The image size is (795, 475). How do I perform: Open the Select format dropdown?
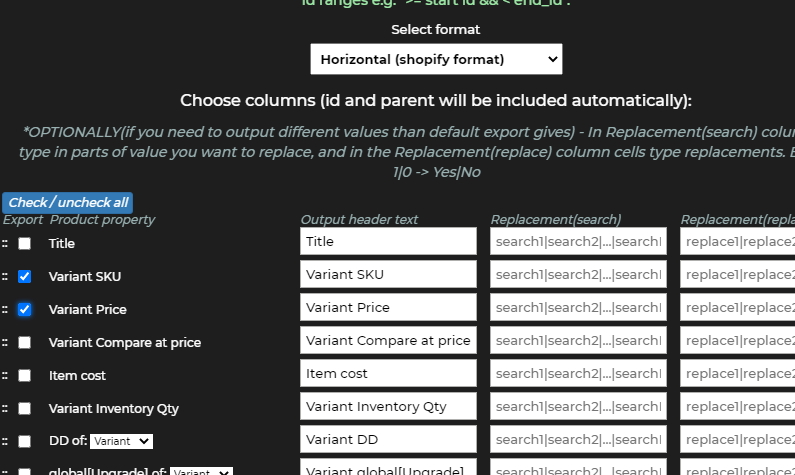tap(436, 59)
